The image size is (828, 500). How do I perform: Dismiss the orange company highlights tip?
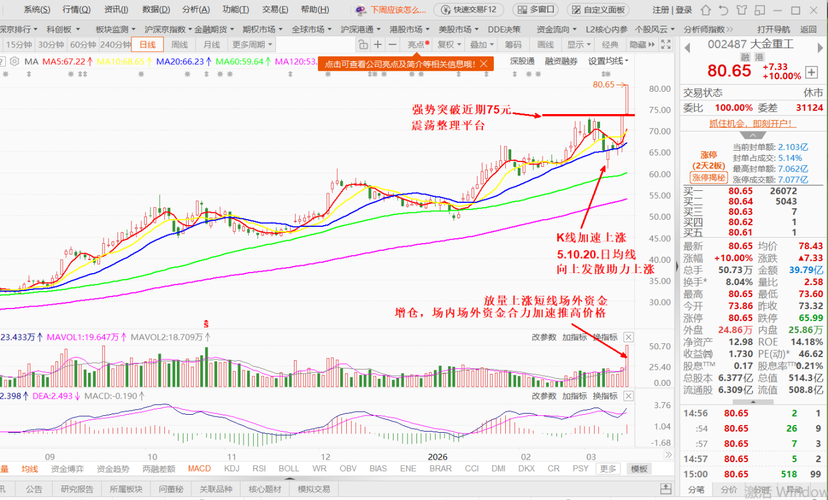(484, 64)
